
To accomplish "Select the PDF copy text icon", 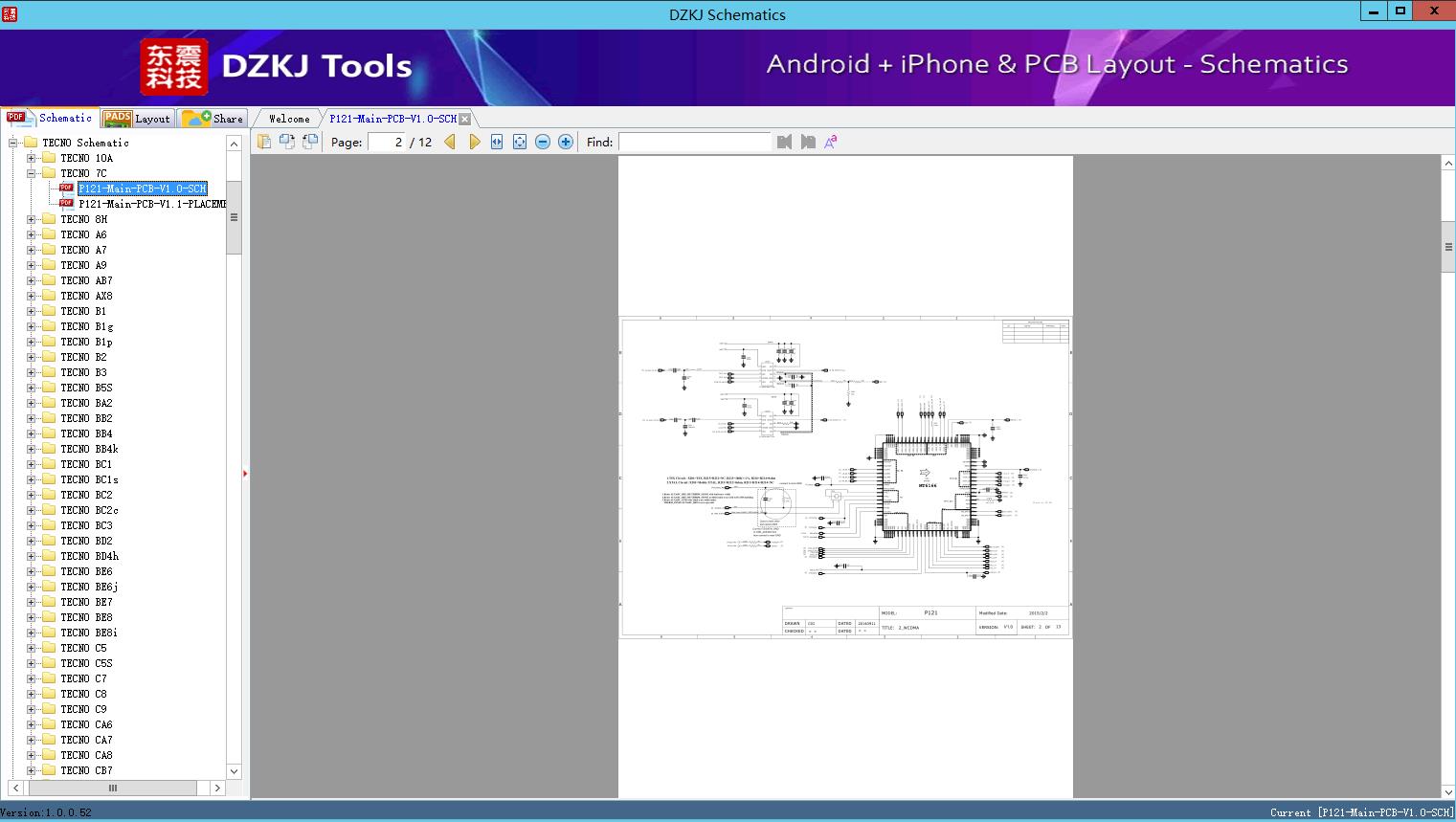I will coord(263,141).
